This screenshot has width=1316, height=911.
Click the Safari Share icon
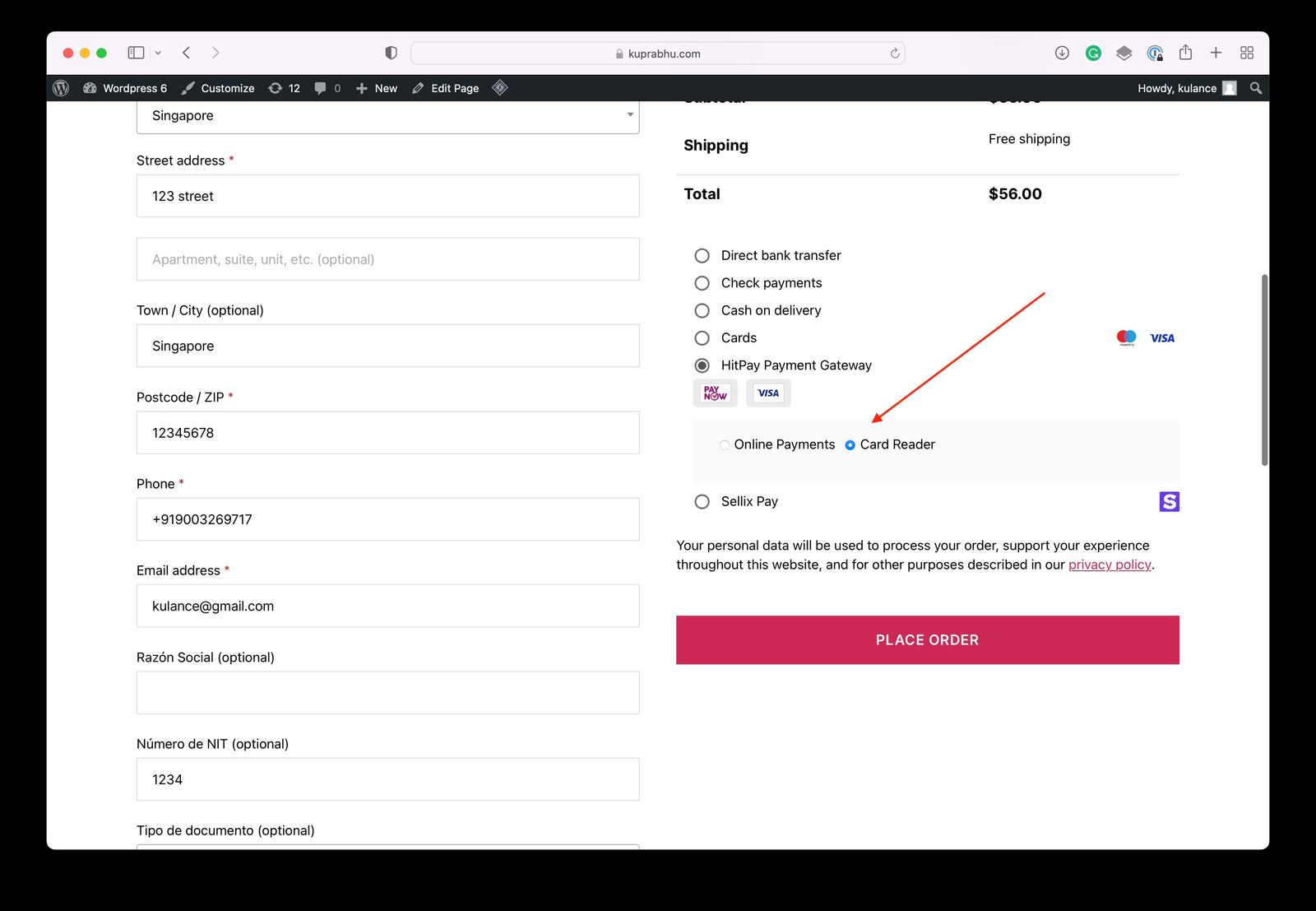tap(1185, 52)
